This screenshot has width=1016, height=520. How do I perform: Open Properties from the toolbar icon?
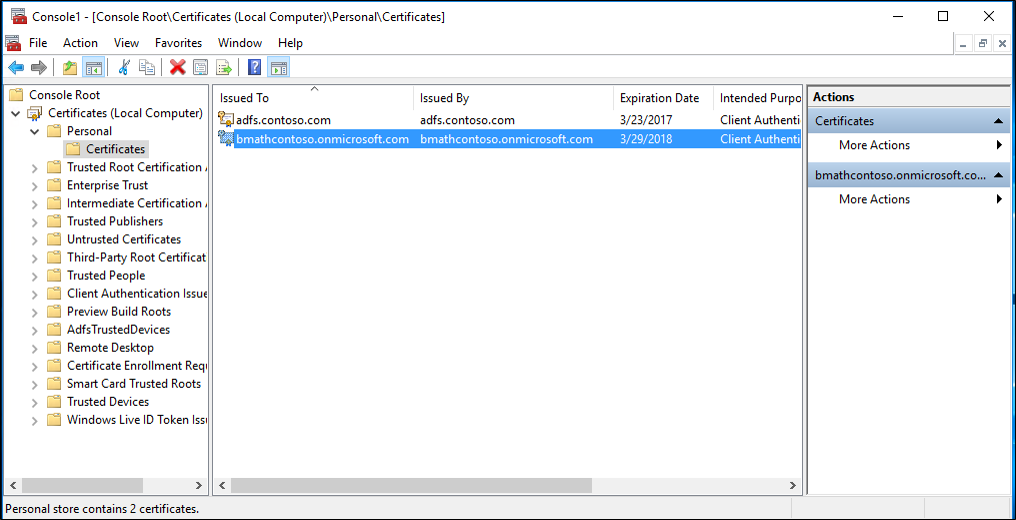200,67
